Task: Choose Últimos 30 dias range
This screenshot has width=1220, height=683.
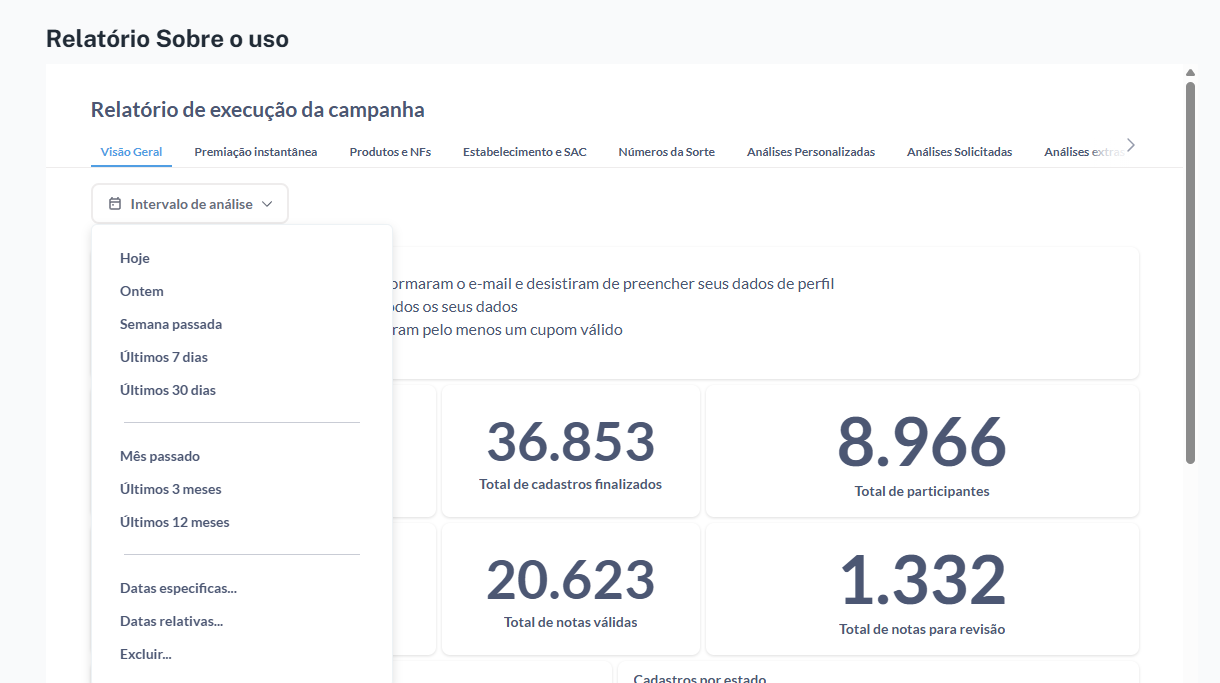Action: 168,390
